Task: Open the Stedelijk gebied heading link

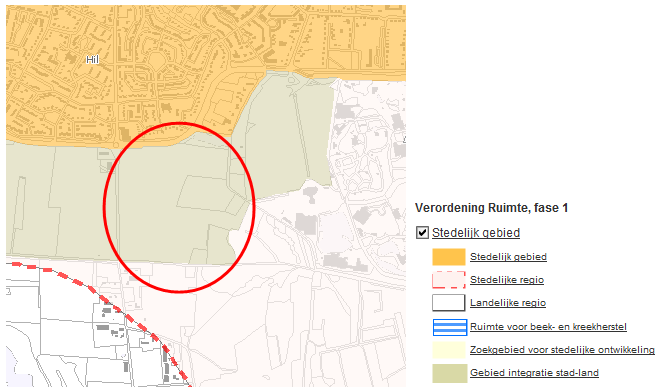Action: [476, 233]
